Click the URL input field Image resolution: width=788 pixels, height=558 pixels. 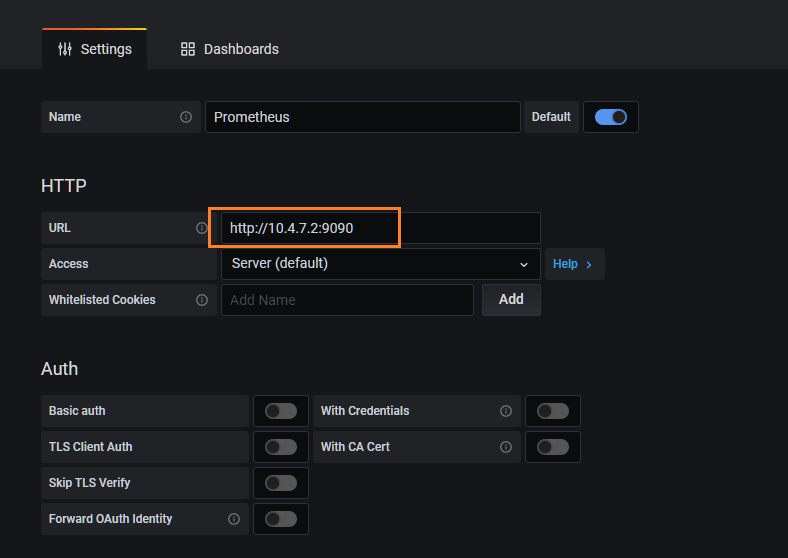click(380, 228)
